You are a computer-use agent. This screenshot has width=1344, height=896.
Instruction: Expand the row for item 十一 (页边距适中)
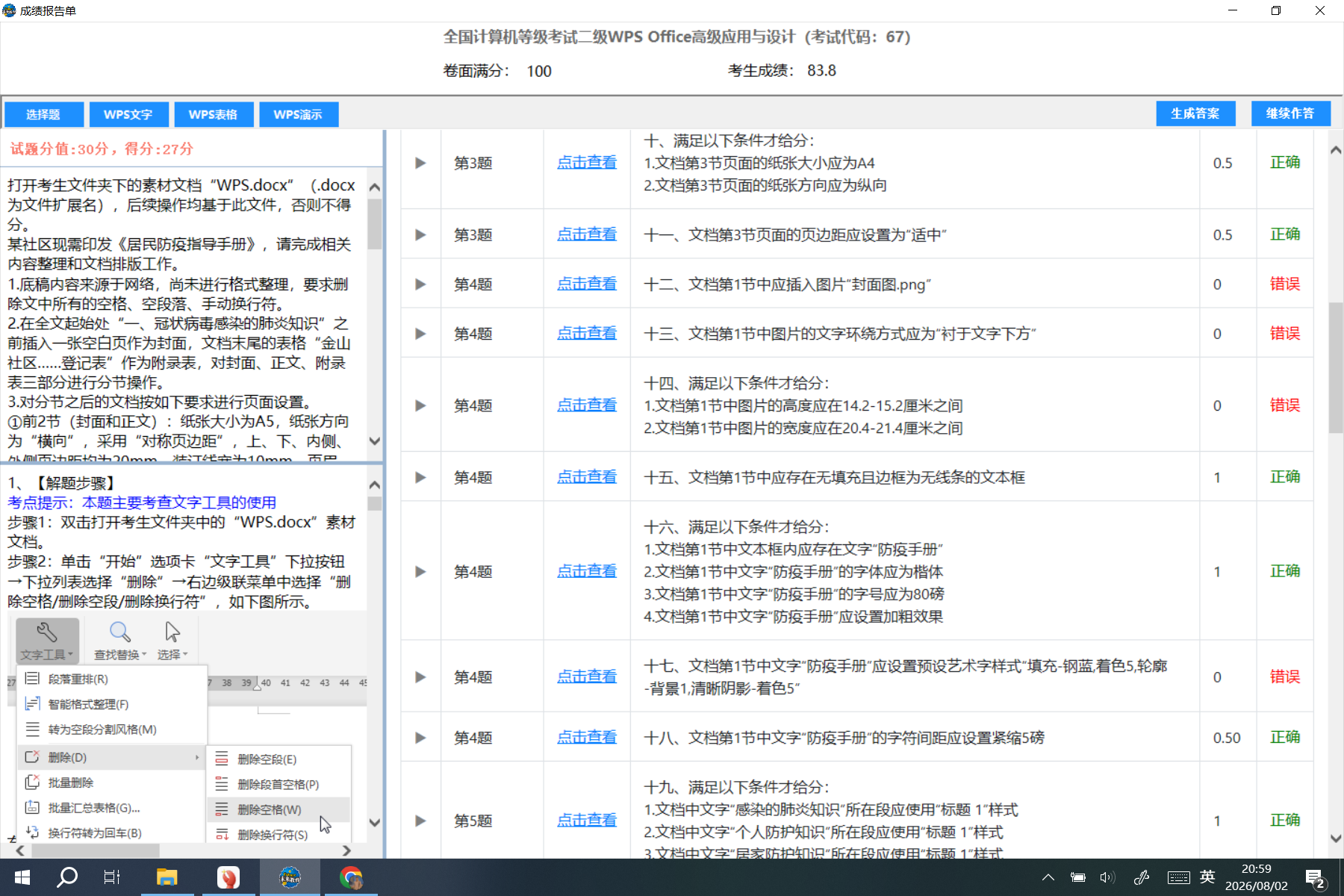pyautogui.click(x=420, y=234)
